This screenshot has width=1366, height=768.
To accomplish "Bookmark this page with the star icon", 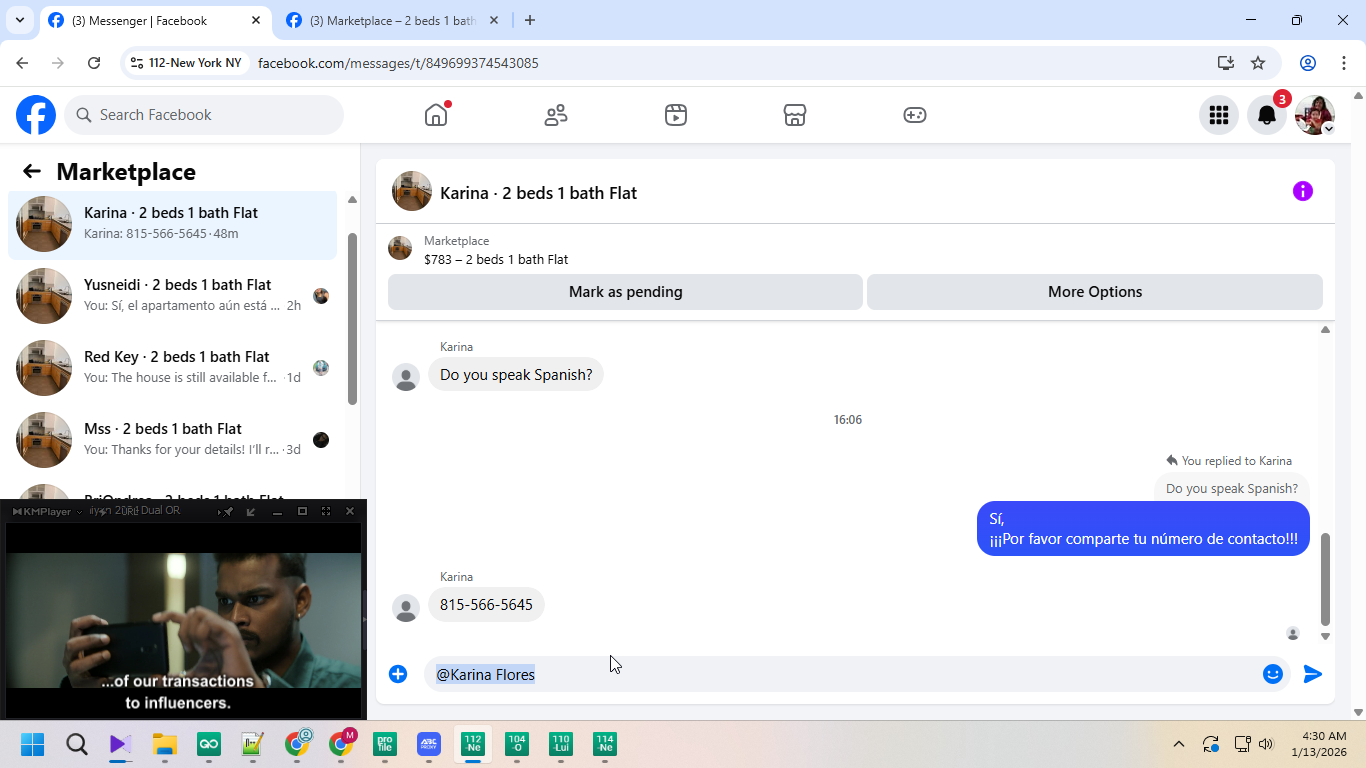I will pyautogui.click(x=1258, y=63).
